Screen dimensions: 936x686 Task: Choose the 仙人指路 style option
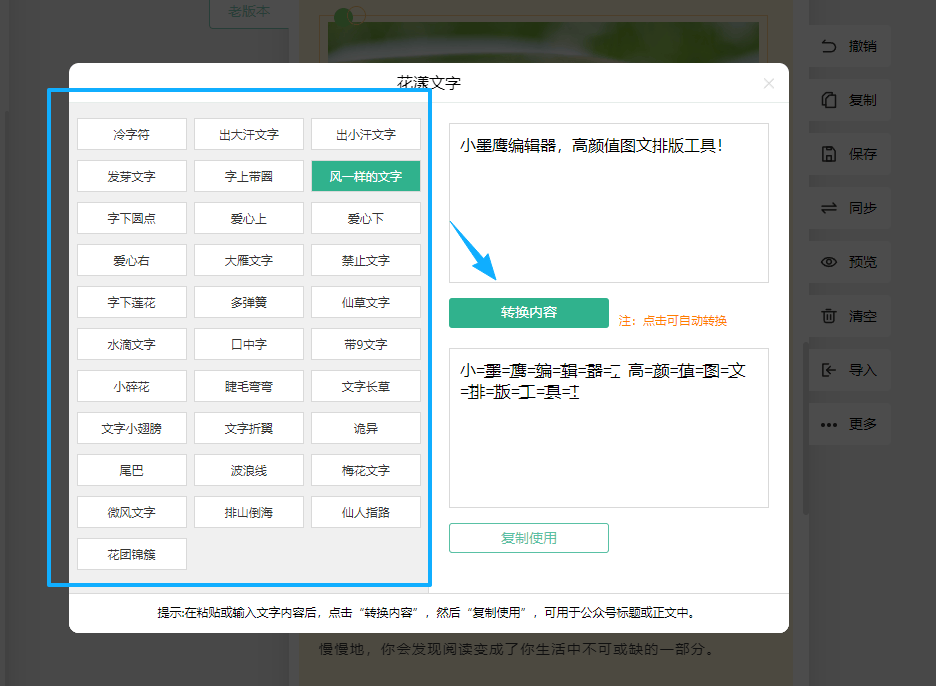[365, 512]
